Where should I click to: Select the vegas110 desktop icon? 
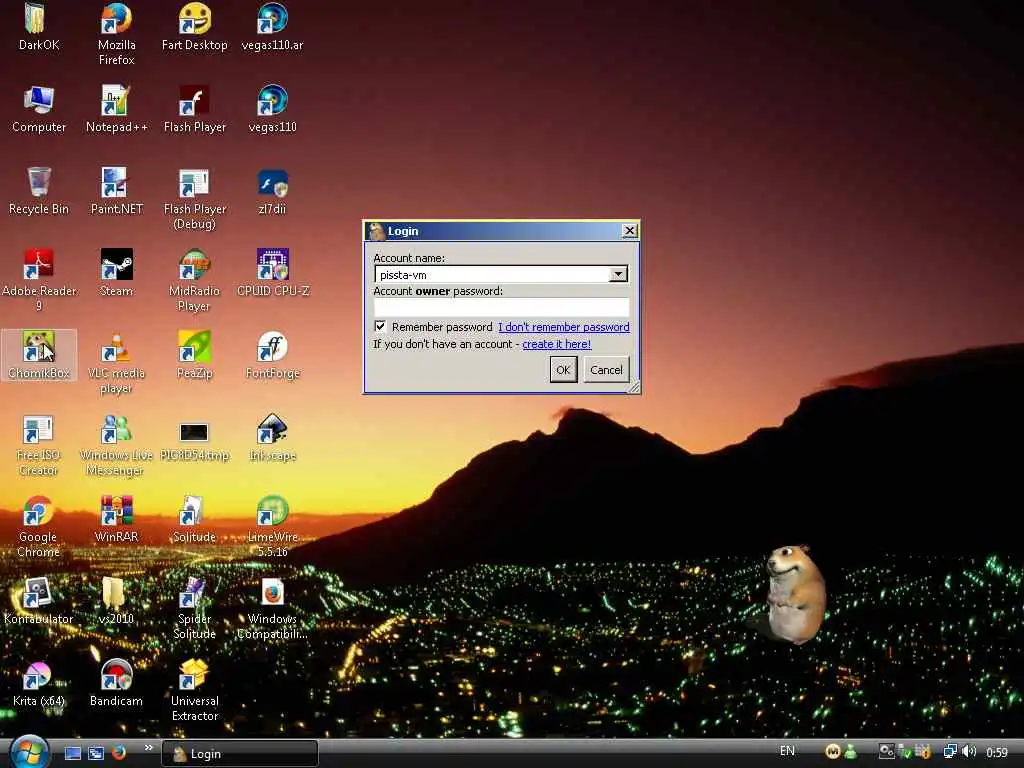click(272, 101)
